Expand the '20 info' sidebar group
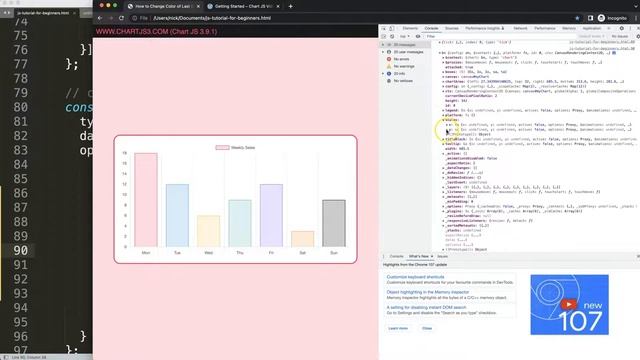The image size is (640, 360). (383, 73)
